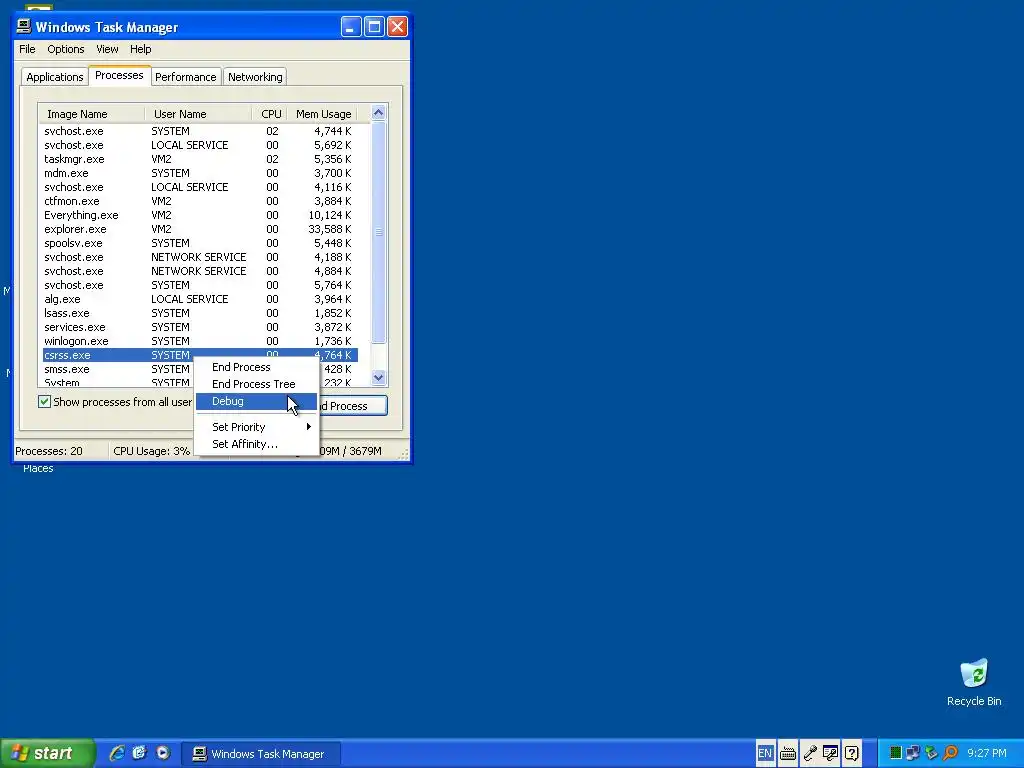Click the CPU Usage: 3% status entry
The width and height of the screenshot is (1024, 768).
point(152,451)
